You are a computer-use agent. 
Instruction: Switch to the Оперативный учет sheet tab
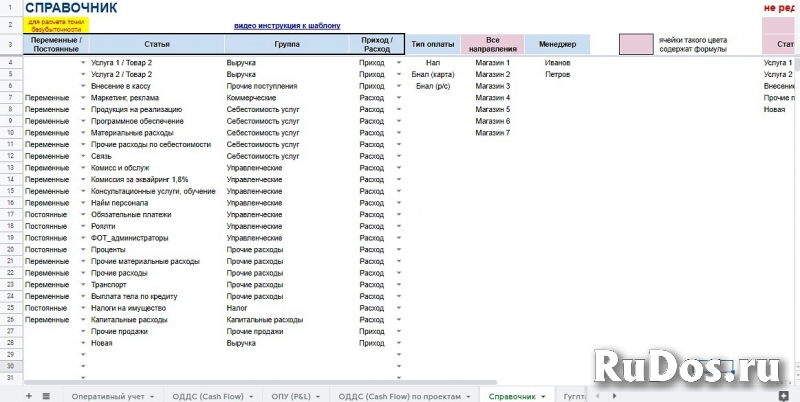tap(108, 396)
